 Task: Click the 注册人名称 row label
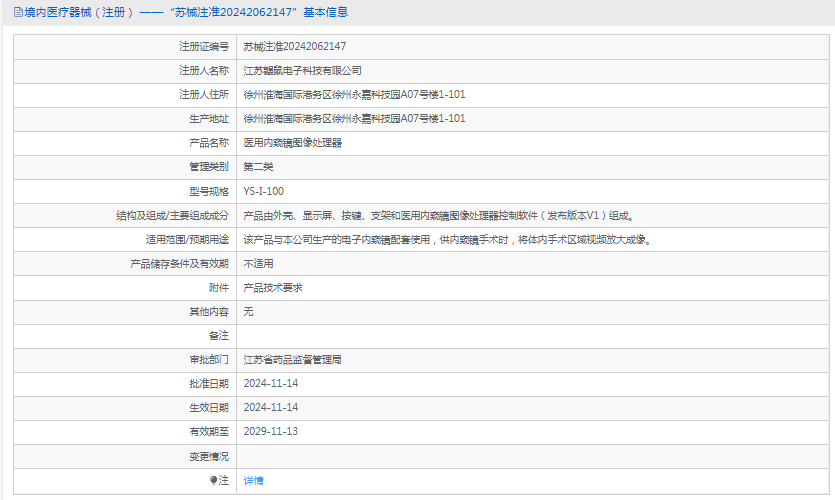click(204, 71)
